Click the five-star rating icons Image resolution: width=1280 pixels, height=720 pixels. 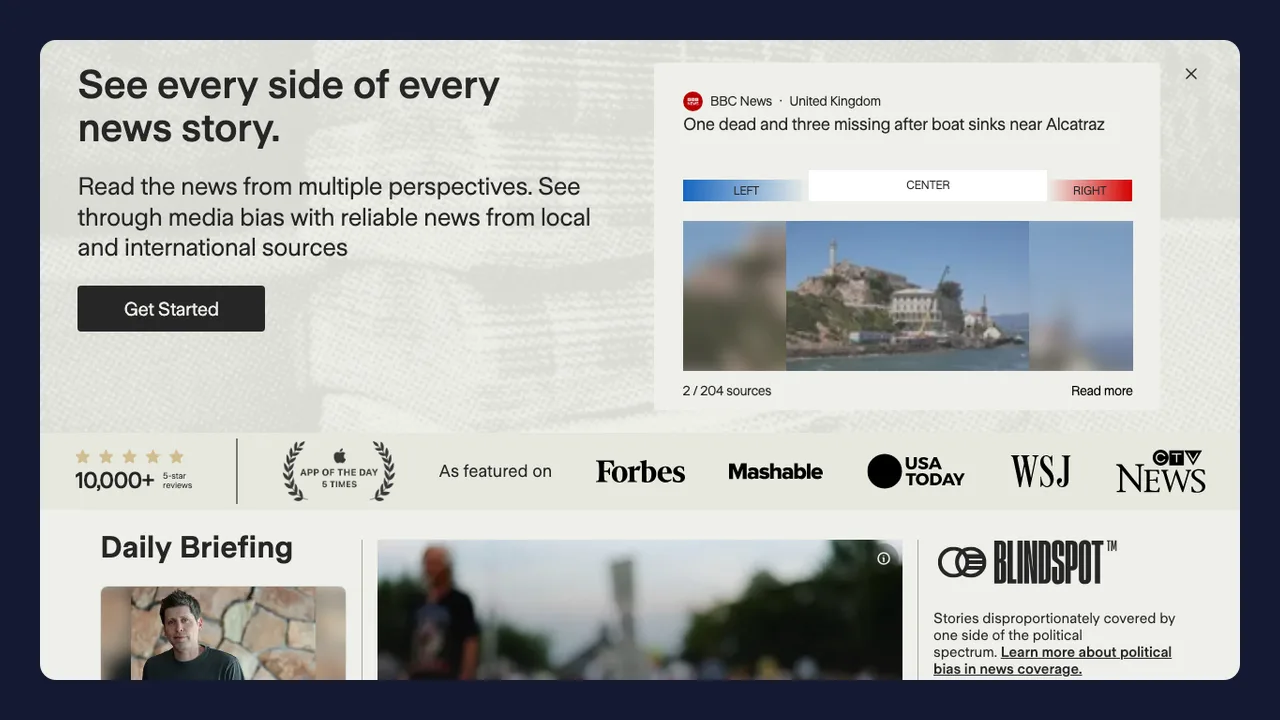click(x=130, y=457)
